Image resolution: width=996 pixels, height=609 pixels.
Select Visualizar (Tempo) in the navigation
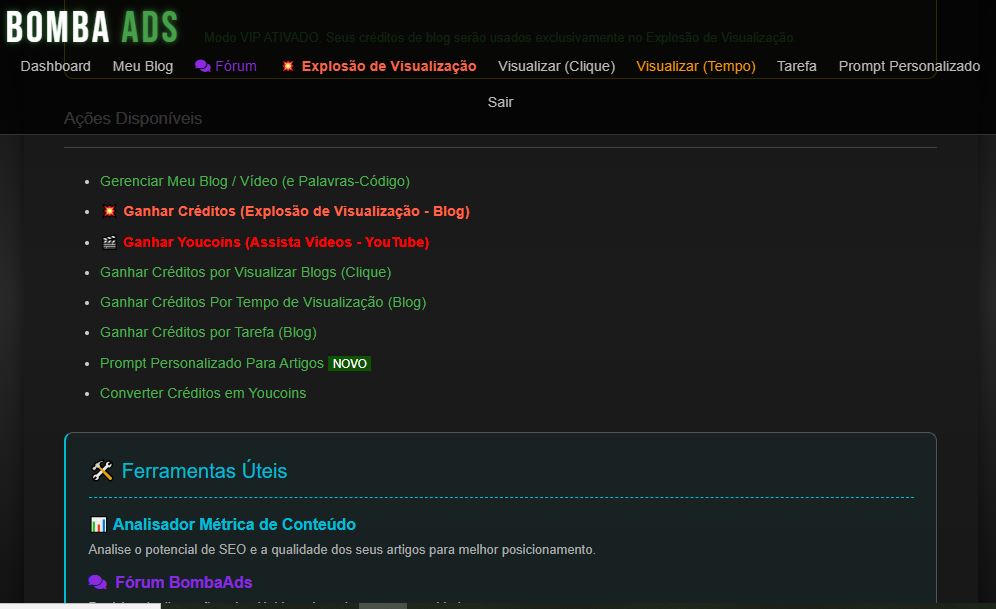696,66
